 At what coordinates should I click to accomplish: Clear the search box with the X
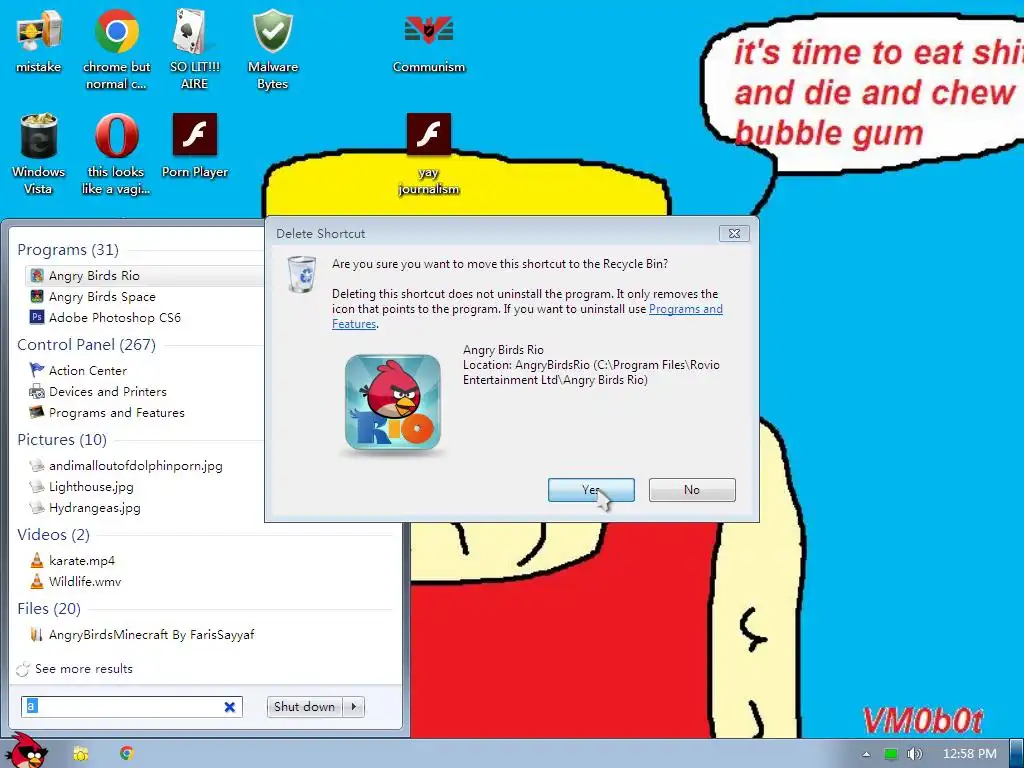230,707
